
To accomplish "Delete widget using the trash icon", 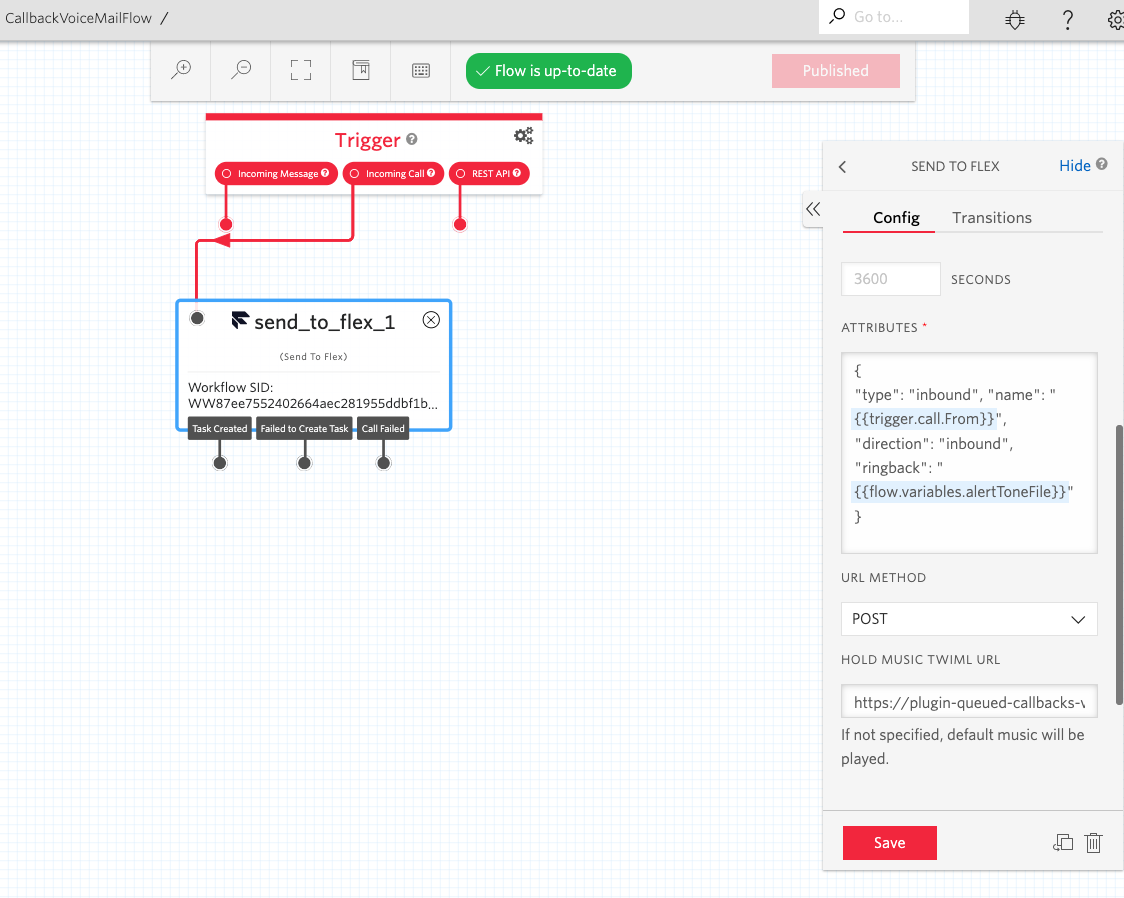I will [1093, 843].
